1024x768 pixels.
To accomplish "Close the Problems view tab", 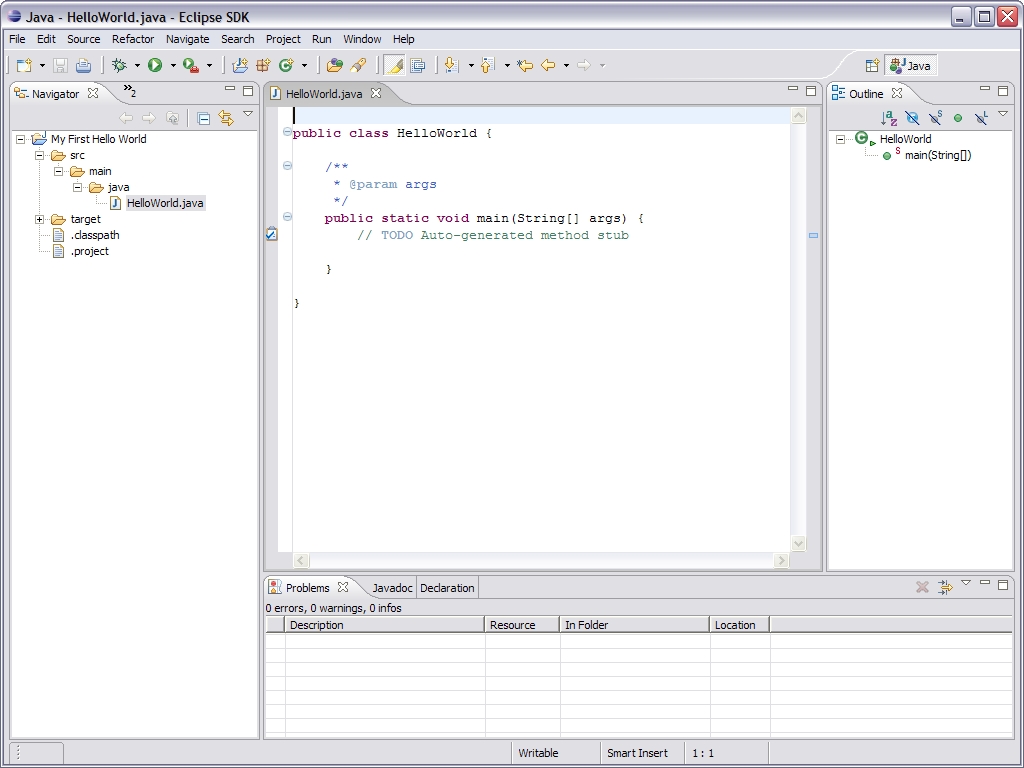I will 343,587.
